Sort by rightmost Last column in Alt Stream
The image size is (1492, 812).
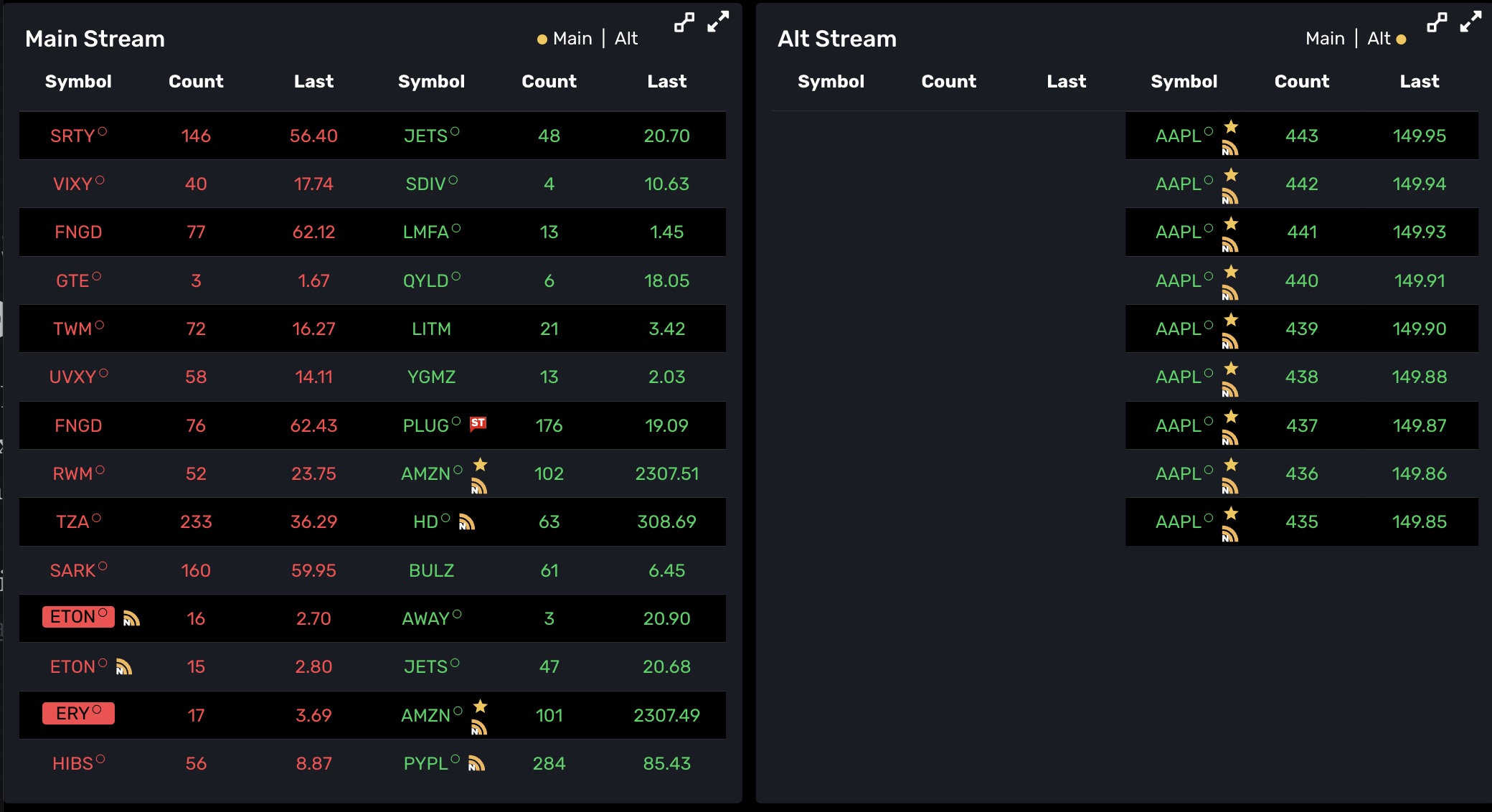pos(1420,82)
